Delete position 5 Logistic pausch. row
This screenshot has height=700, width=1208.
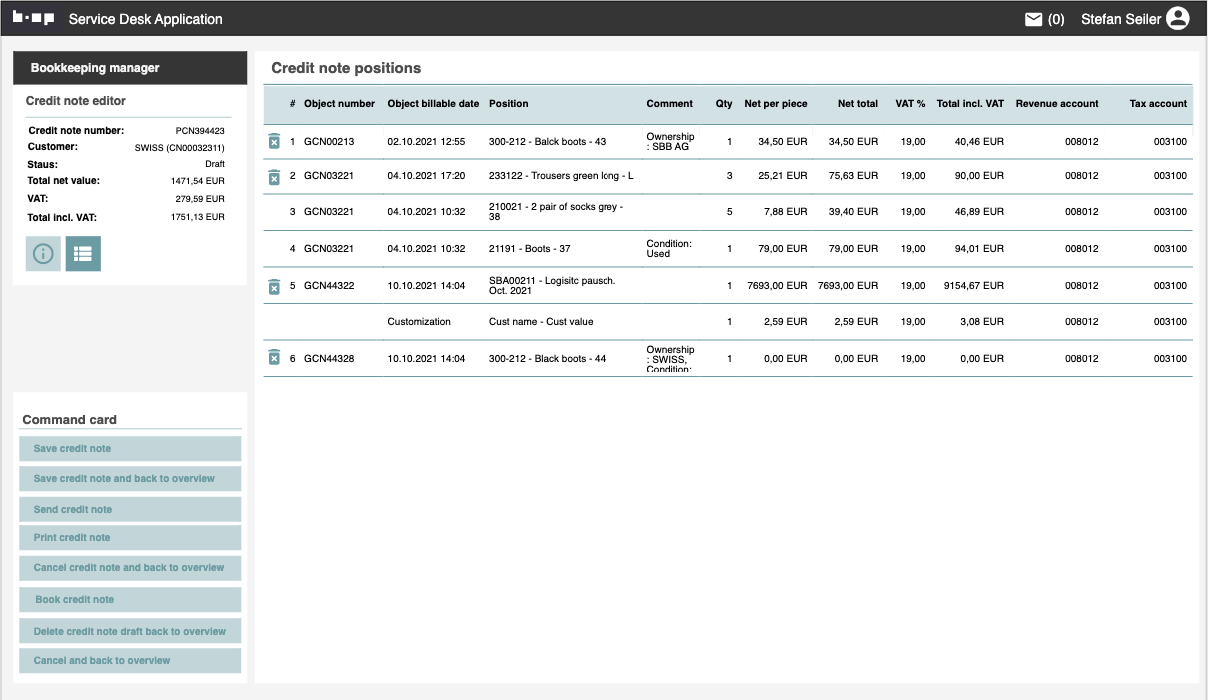tap(274, 287)
